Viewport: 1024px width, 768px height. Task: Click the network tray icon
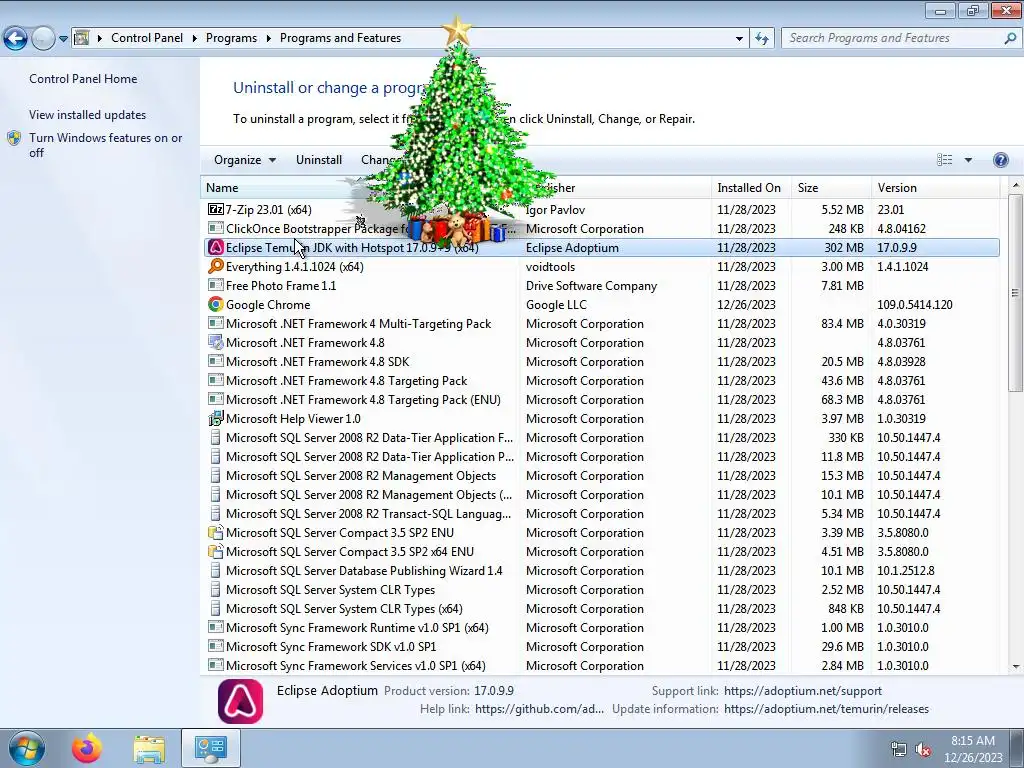coord(899,750)
